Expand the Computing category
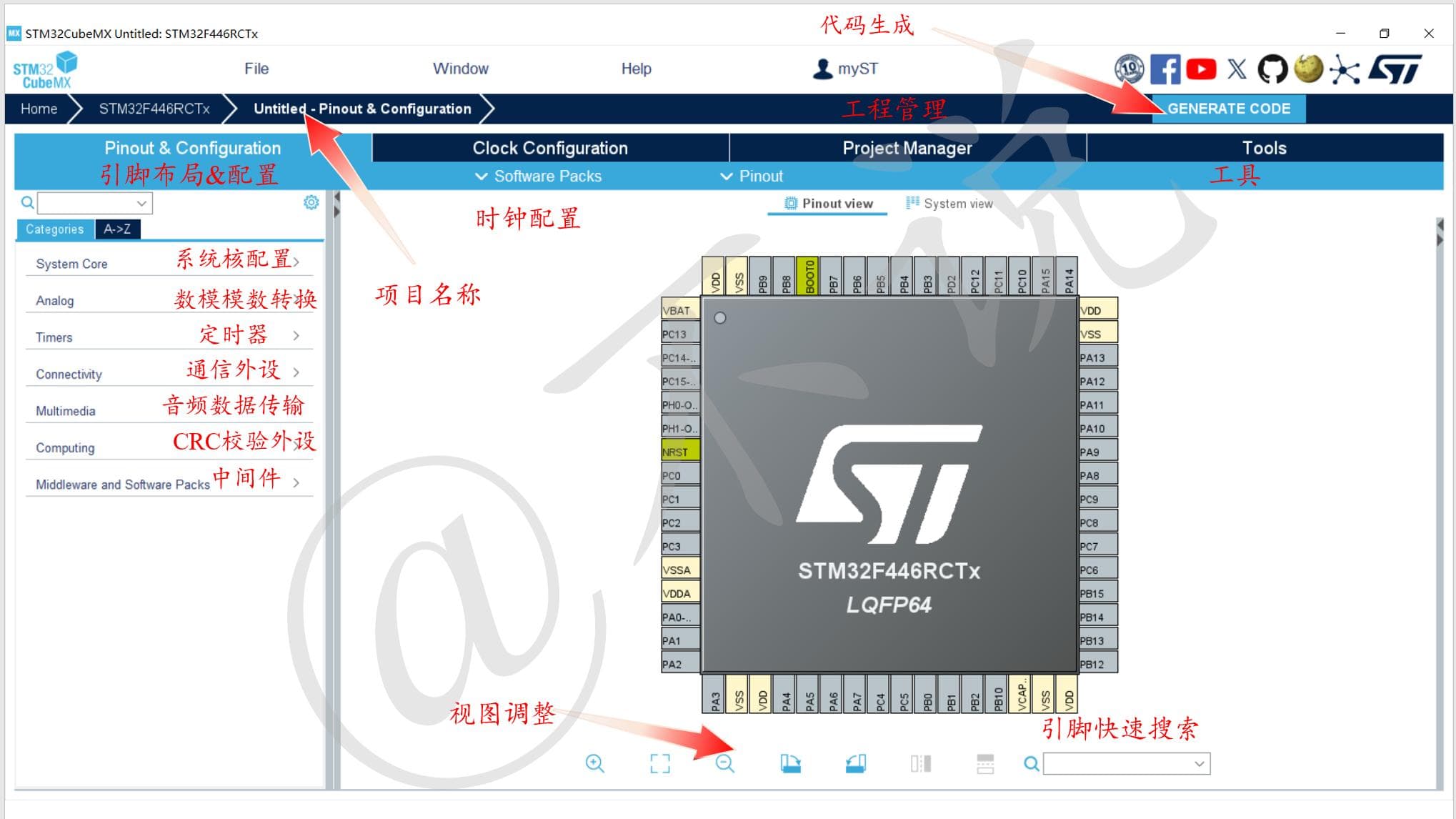The width and height of the screenshot is (1456, 819). (169, 447)
